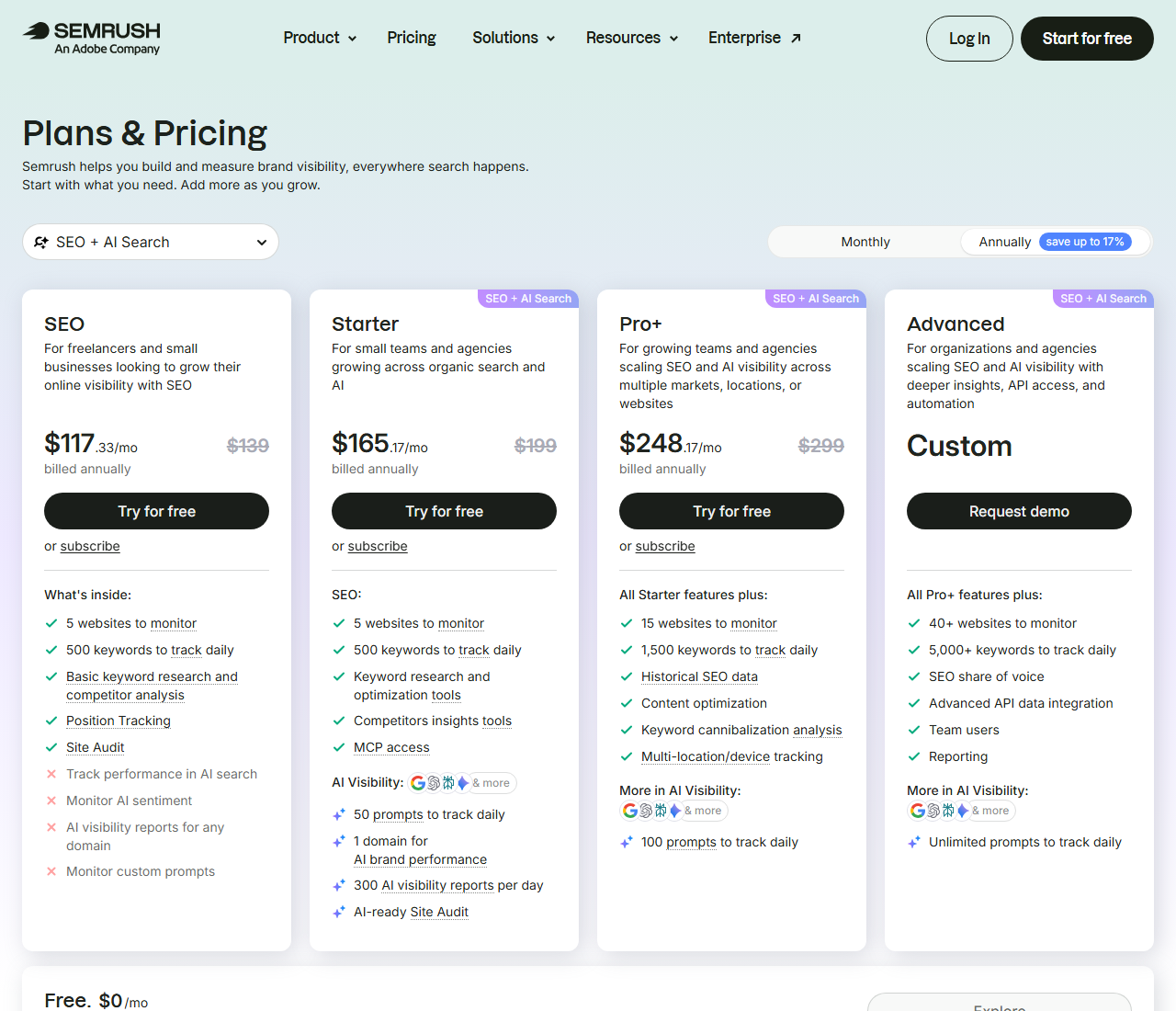Click Basic keyword research and competitor analysis
This screenshot has width=1176, height=1011.
click(x=152, y=686)
